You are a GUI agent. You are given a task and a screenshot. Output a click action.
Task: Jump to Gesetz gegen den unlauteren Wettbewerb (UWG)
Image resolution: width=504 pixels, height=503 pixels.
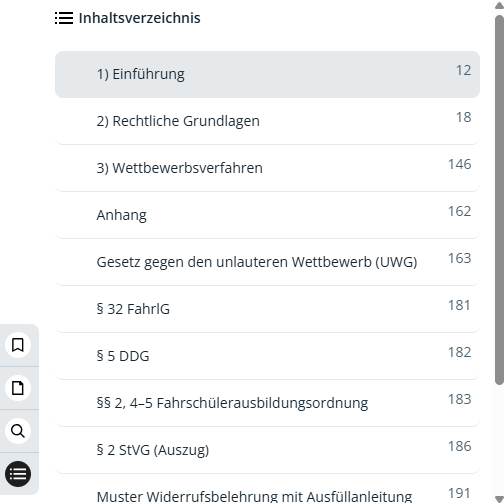[267, 262]
